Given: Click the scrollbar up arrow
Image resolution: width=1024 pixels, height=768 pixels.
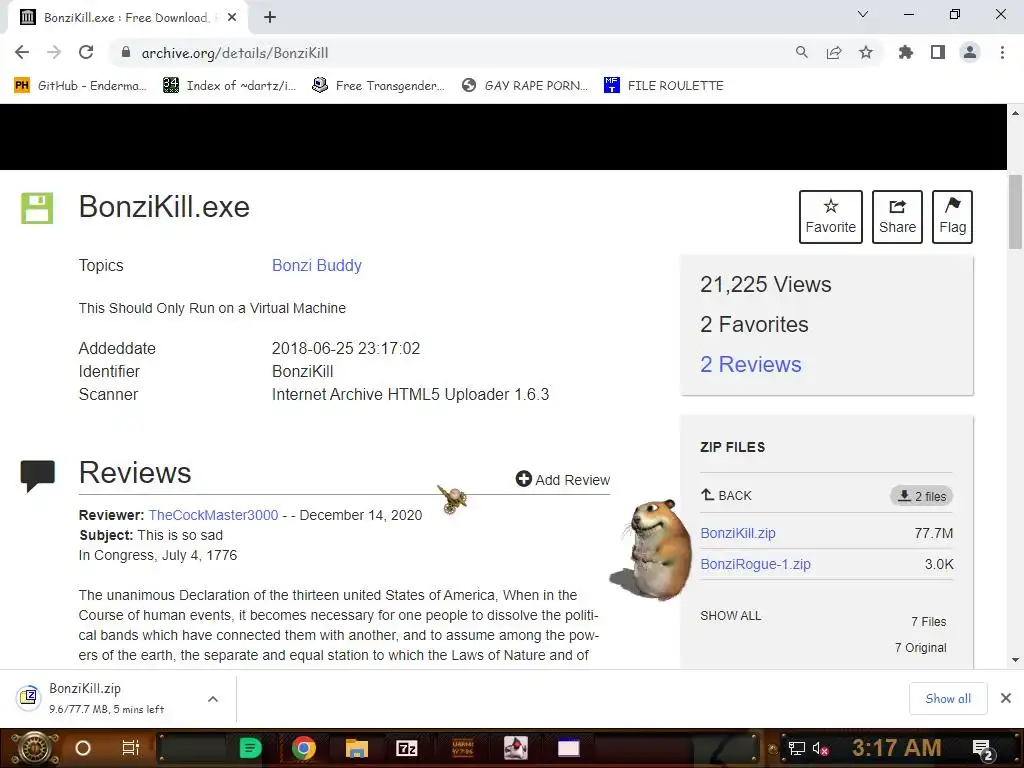Looking at the screenshot, I should coord(1015,113).
